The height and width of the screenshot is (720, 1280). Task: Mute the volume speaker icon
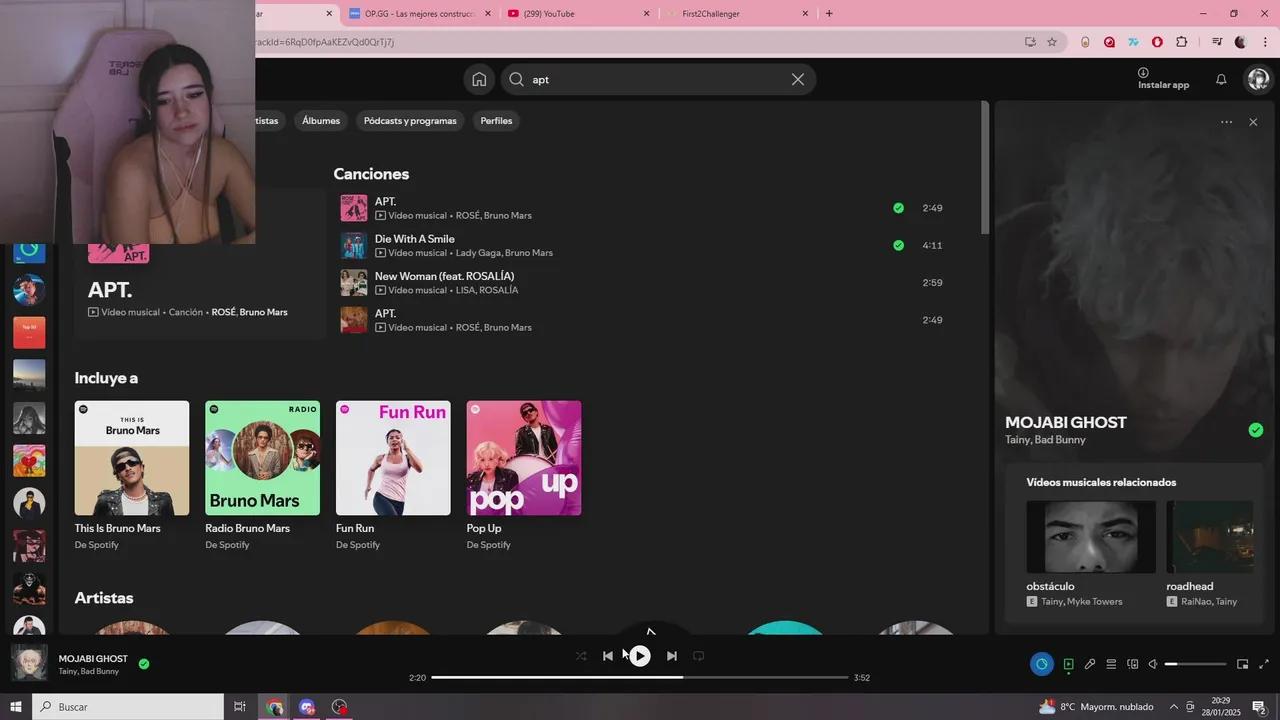[x=1153, y=664]
